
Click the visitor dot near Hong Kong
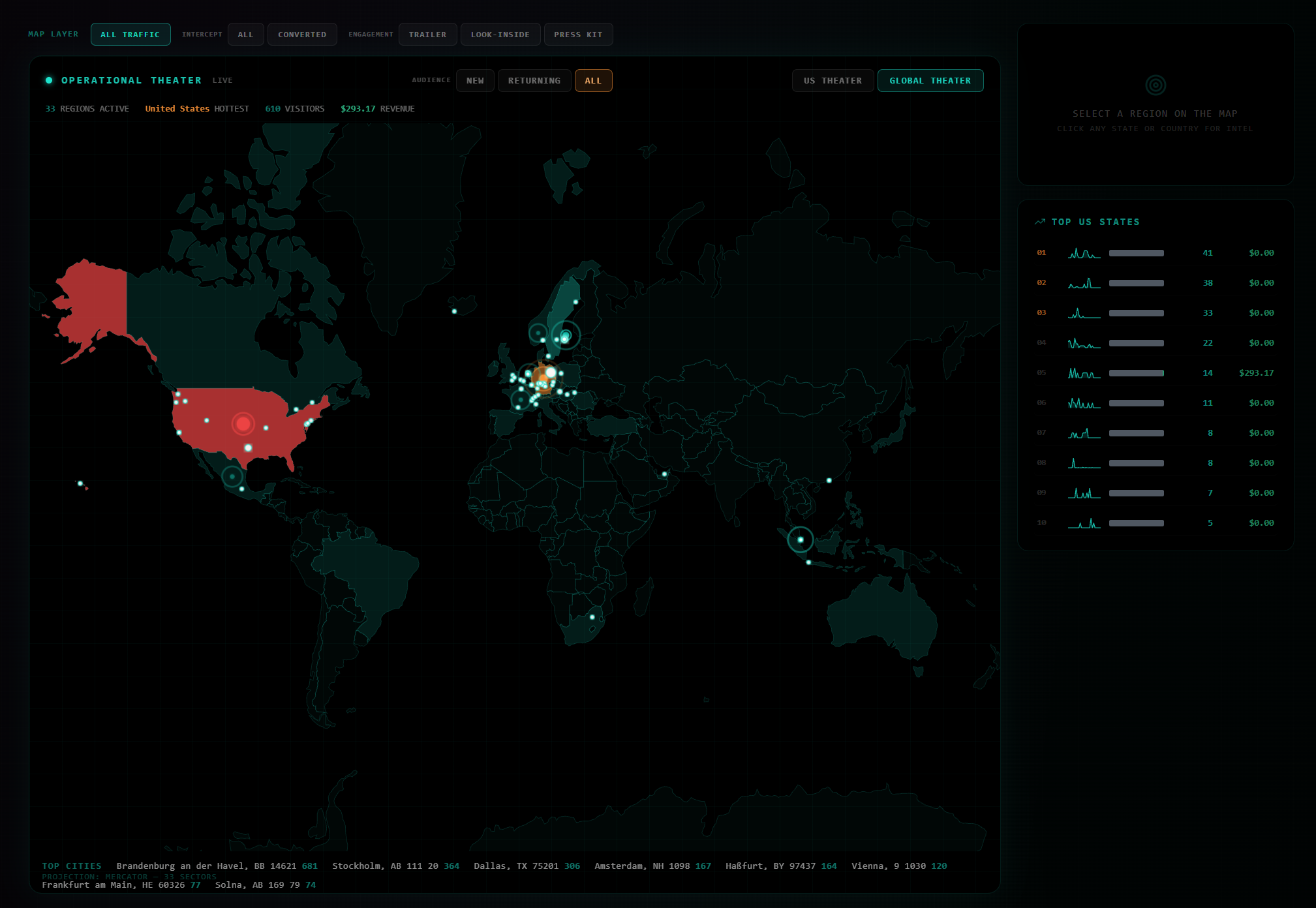point(829,480)
